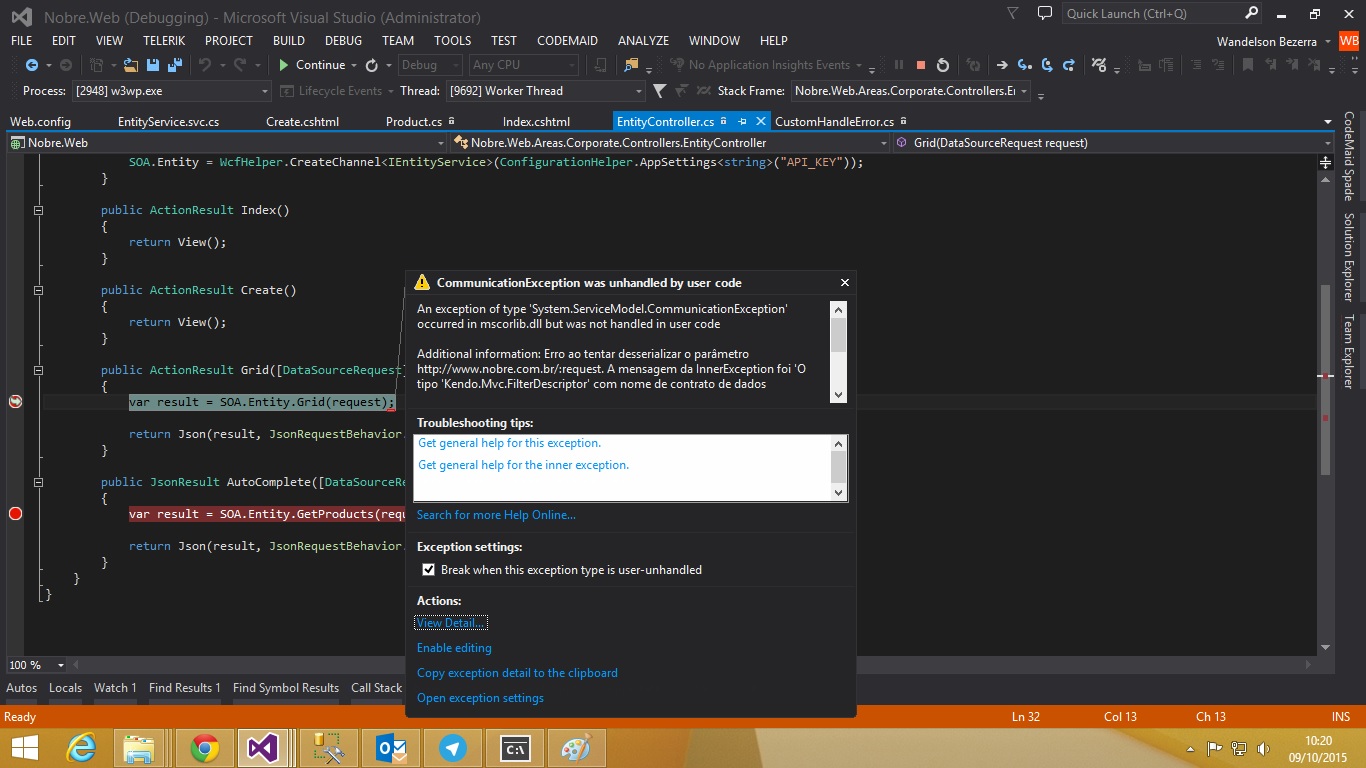
Task: Open the DEBUG menu
Action: click(x=343, y=41)
